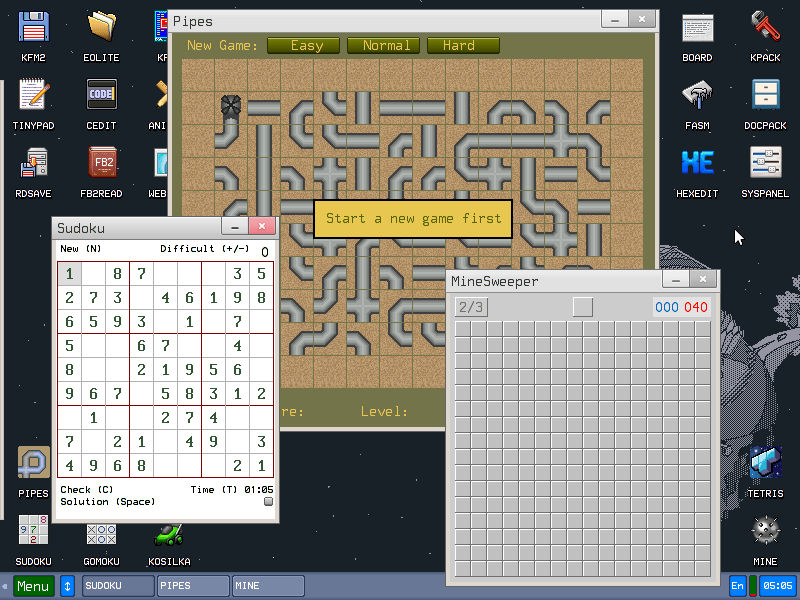Click the red 040 mine counter

click(696, 307)
